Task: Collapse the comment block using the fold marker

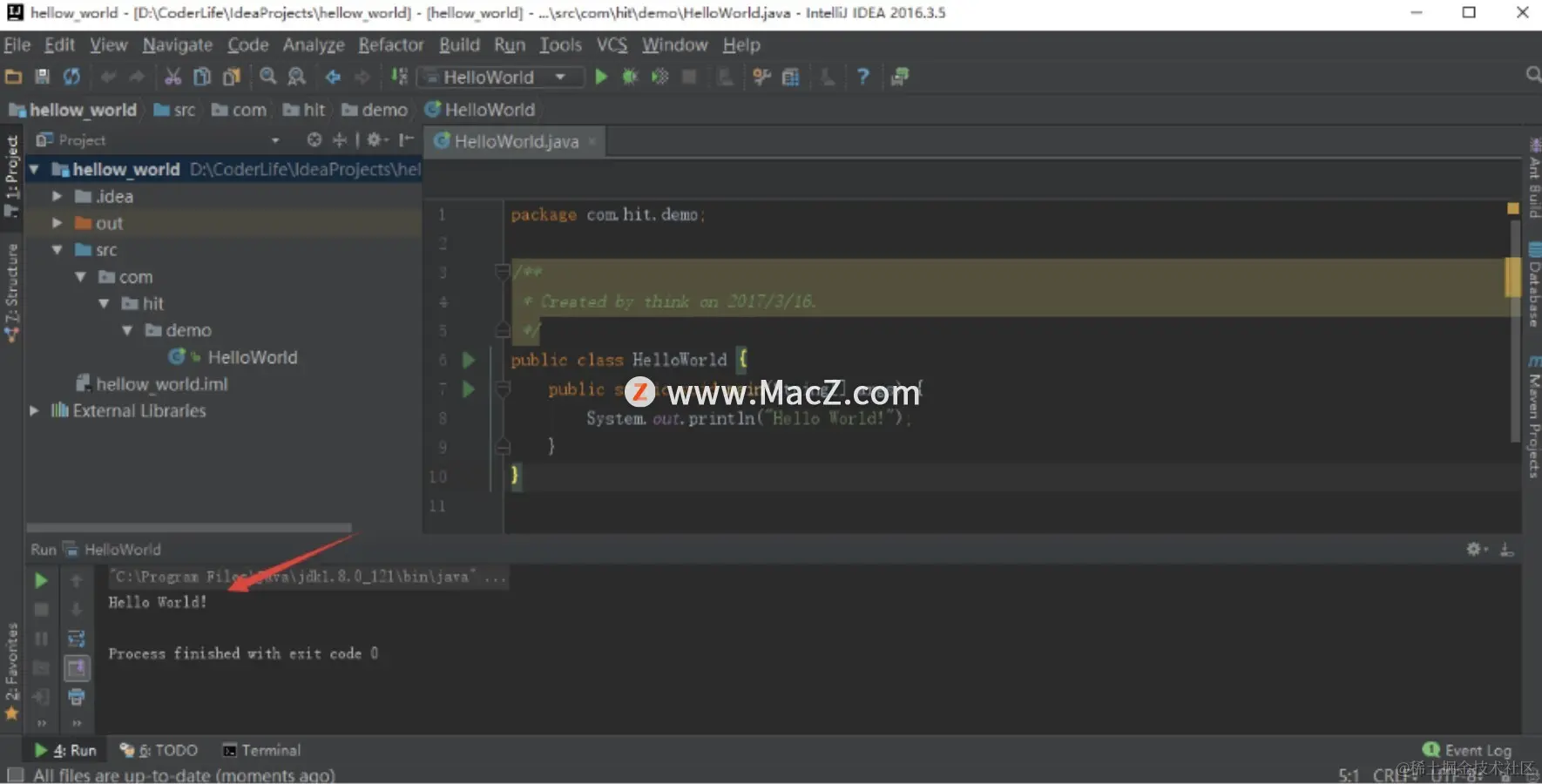Action: pos(503,272)
